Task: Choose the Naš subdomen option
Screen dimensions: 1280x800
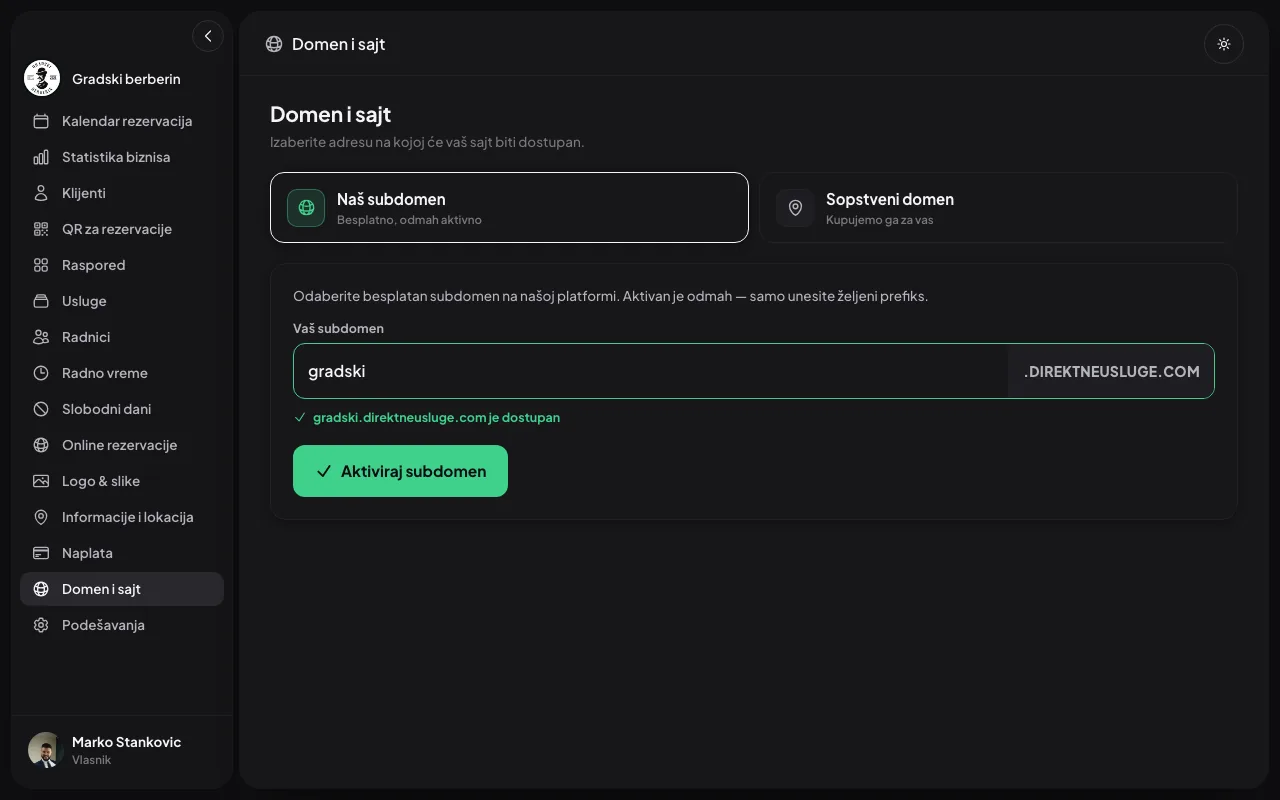Action: 509,207
